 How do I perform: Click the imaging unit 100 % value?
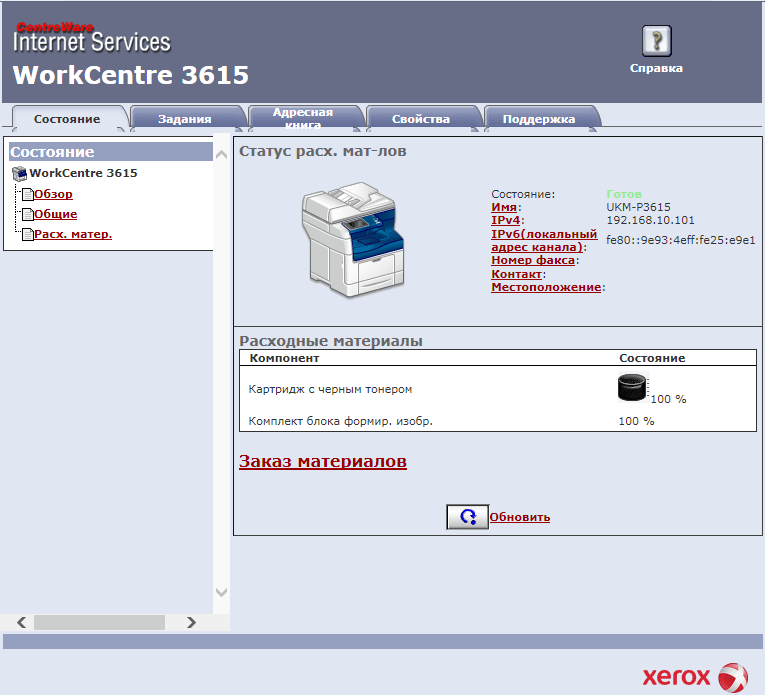[636, 421]
